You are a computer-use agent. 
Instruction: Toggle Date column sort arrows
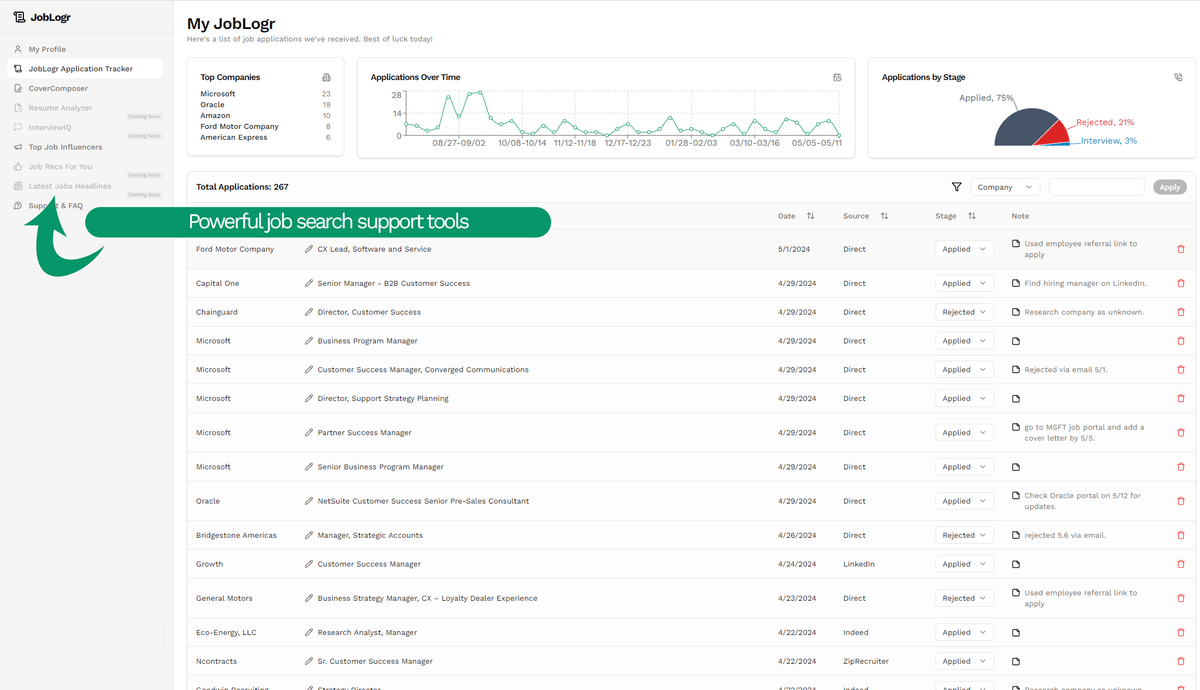(810, 215)
